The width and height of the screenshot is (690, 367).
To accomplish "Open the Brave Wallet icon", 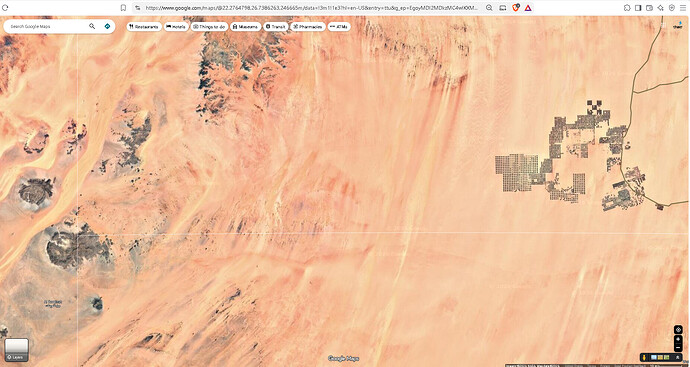I will pyautogui.click(x=650, y=8).
